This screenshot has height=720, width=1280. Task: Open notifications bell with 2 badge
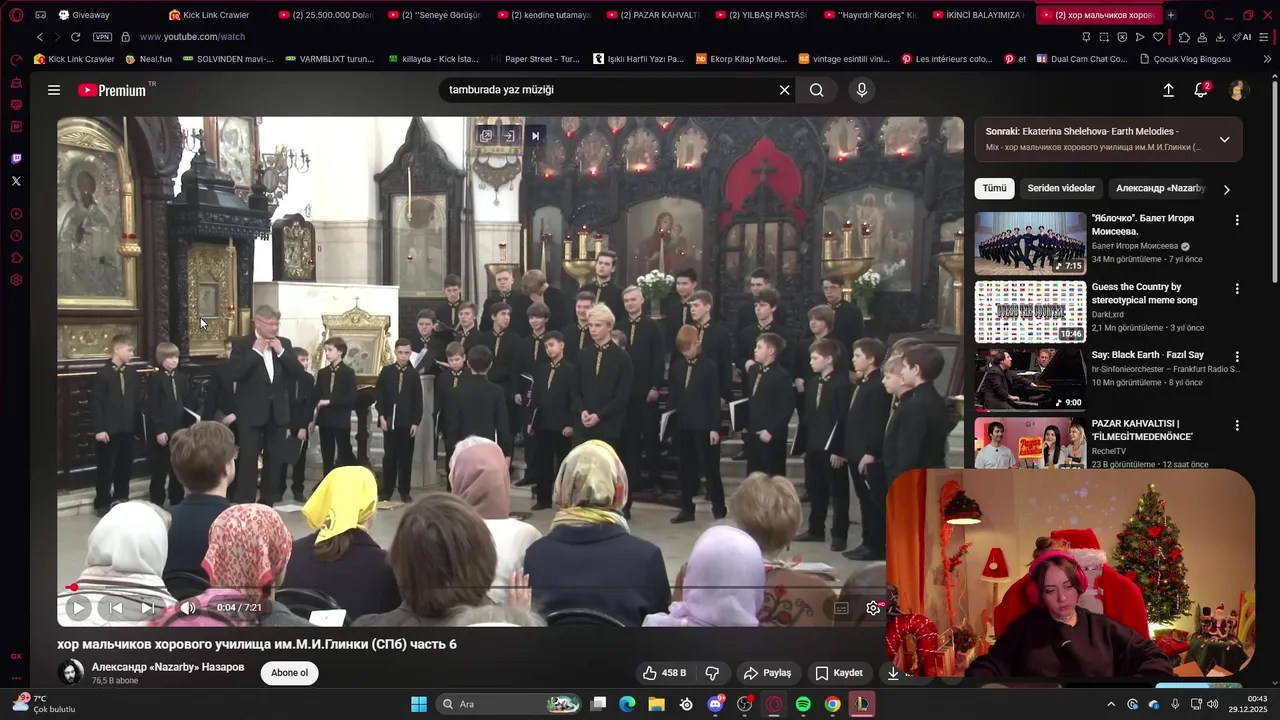click(1201, 90)
